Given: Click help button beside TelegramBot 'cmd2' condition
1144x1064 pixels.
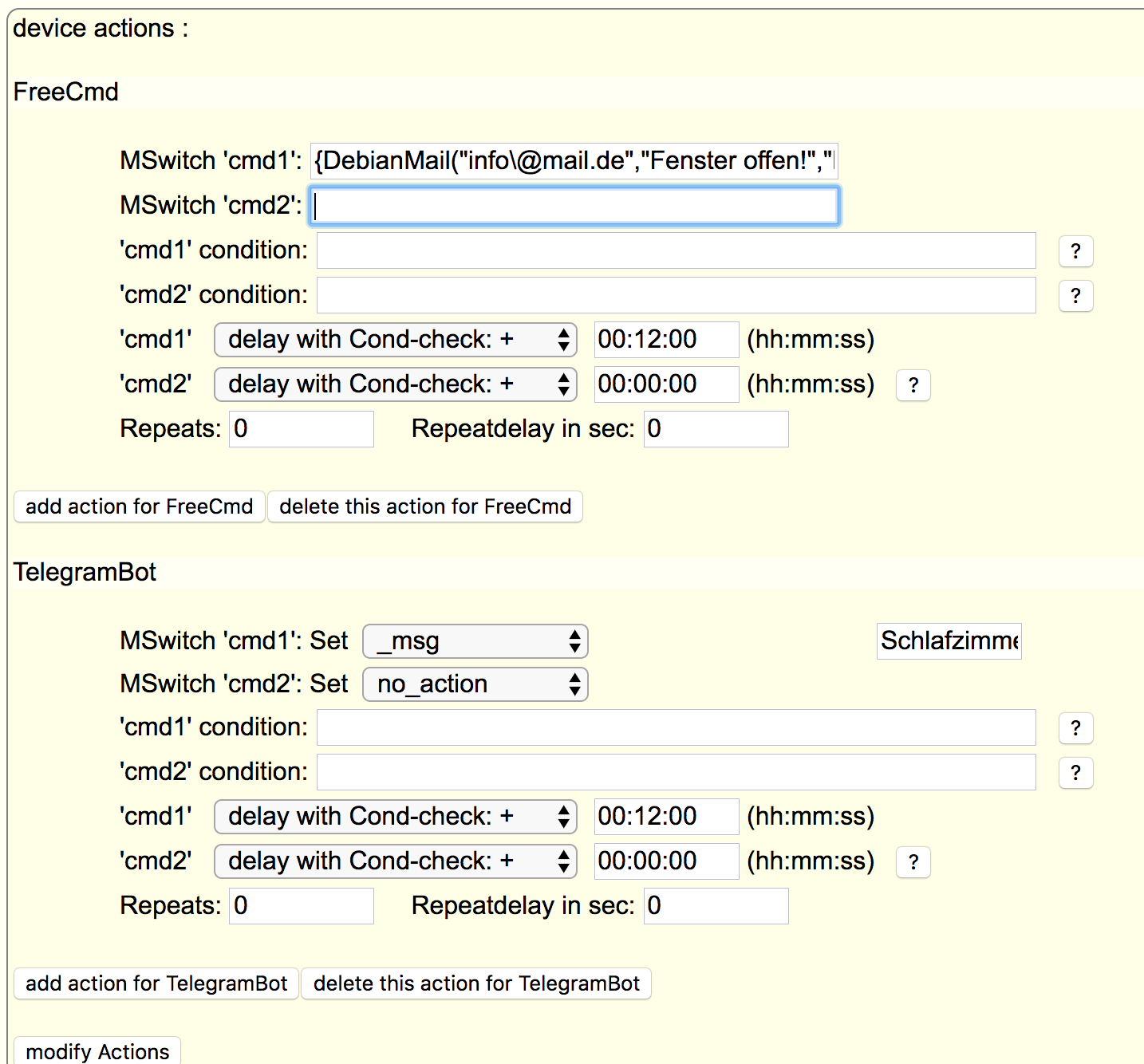Looking at the screenshot, I should click(x=1075, y=773).
